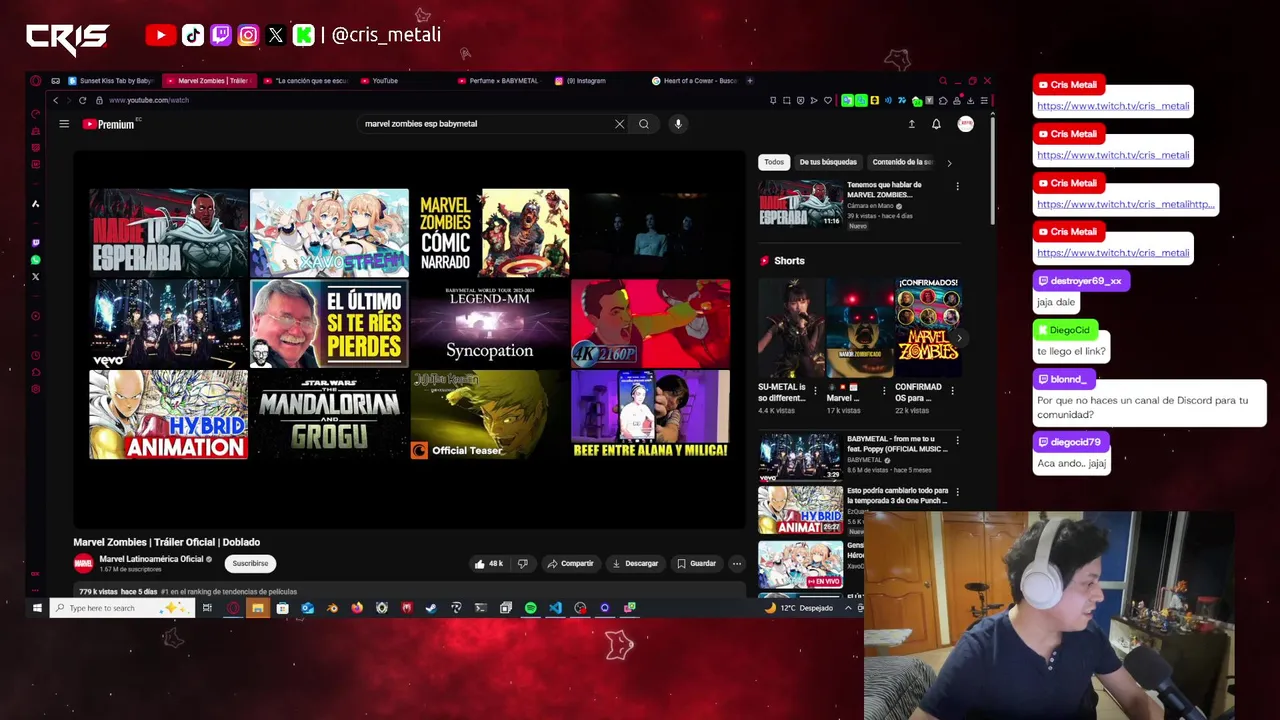Screen dimensions: 1280x720
Task: Share video with the Compartir button
Action: click(x=570, y=564)
